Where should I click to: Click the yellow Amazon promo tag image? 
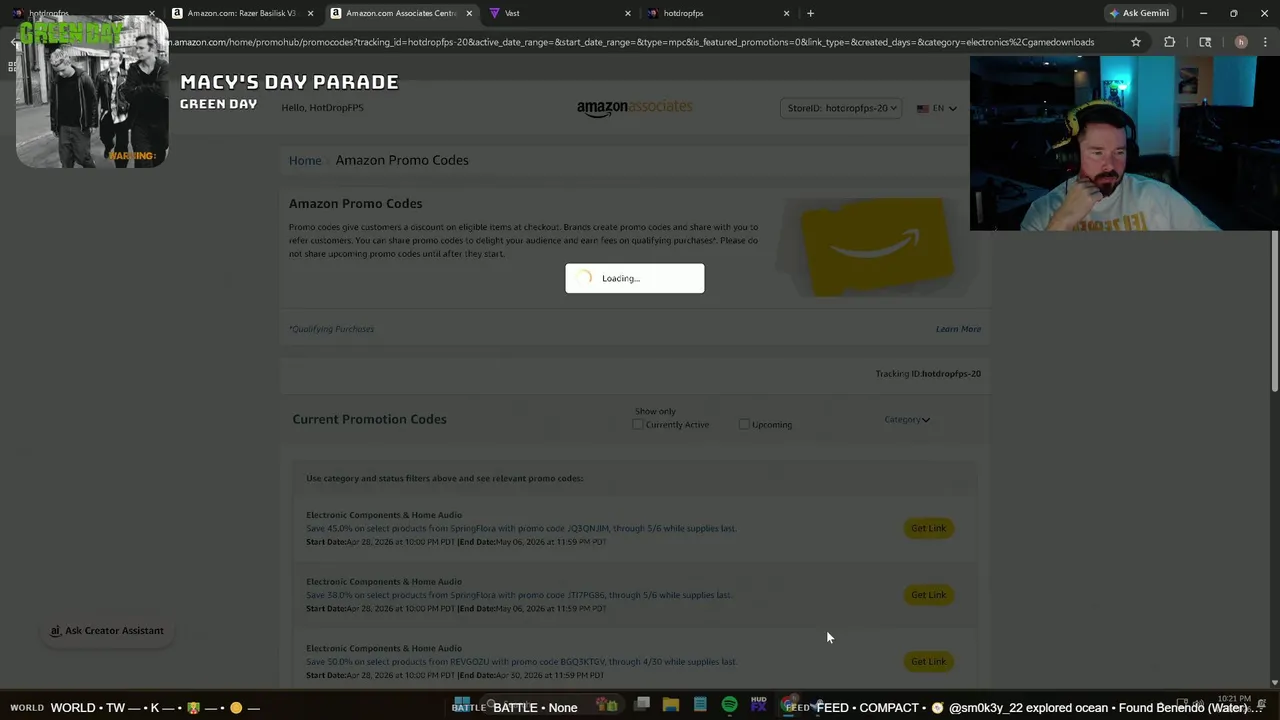(x=877, y=245)
